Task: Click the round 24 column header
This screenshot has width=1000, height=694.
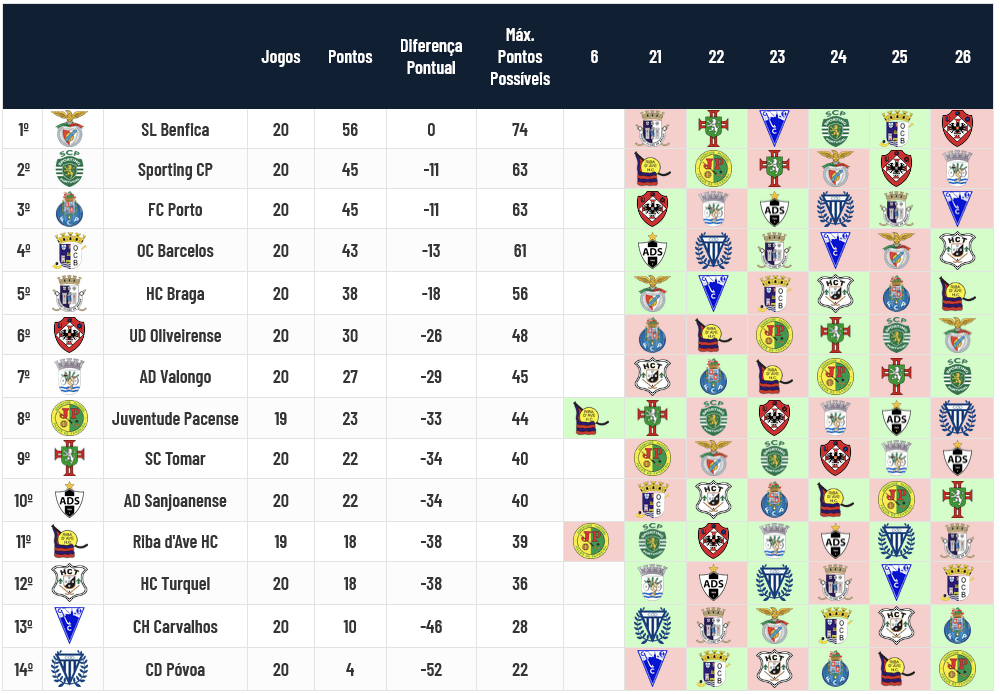Action: [838, 57]
